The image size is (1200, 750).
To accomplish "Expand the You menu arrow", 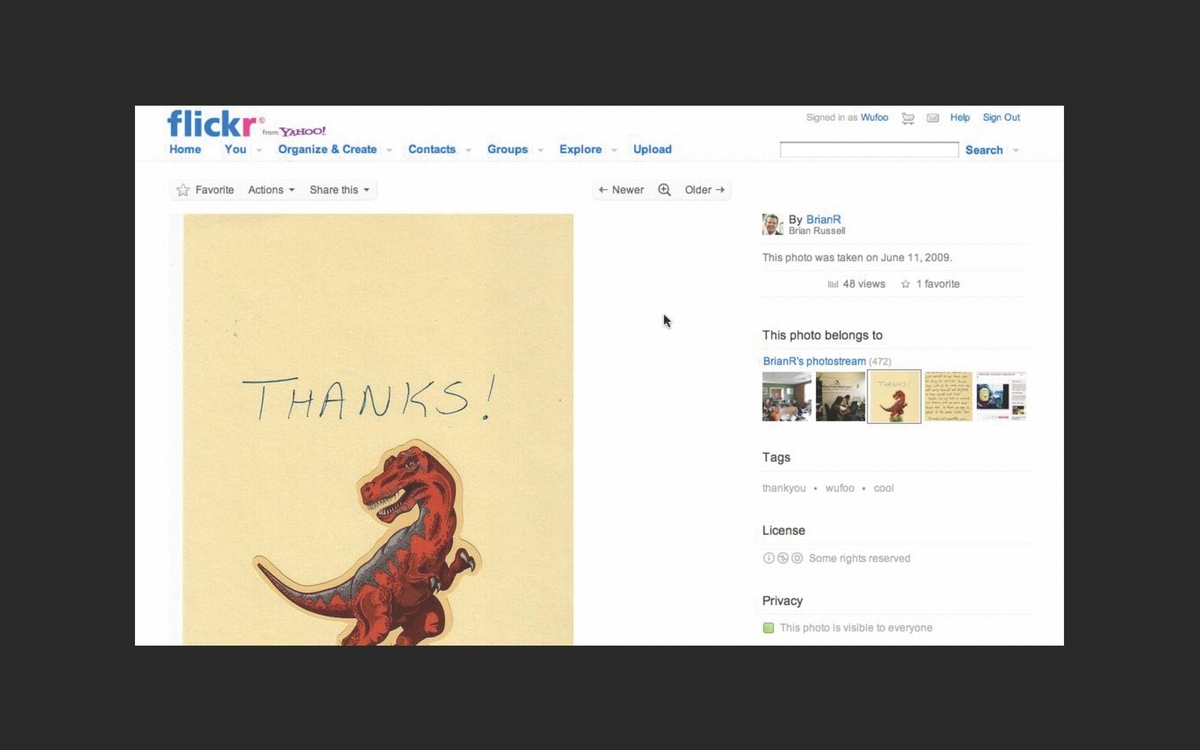I will (259, 150).
